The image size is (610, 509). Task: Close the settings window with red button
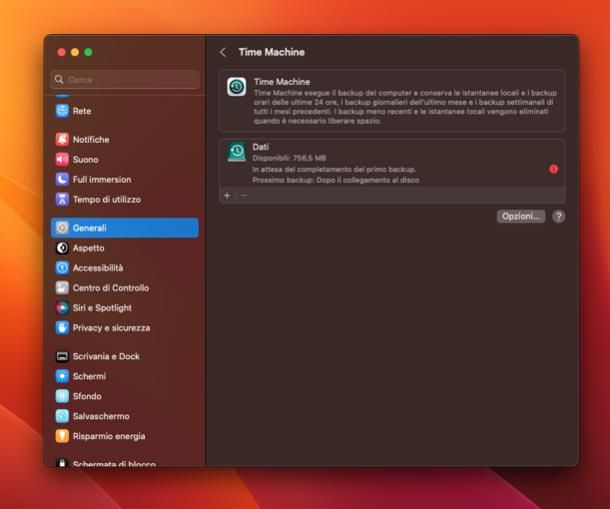[61, 52]
